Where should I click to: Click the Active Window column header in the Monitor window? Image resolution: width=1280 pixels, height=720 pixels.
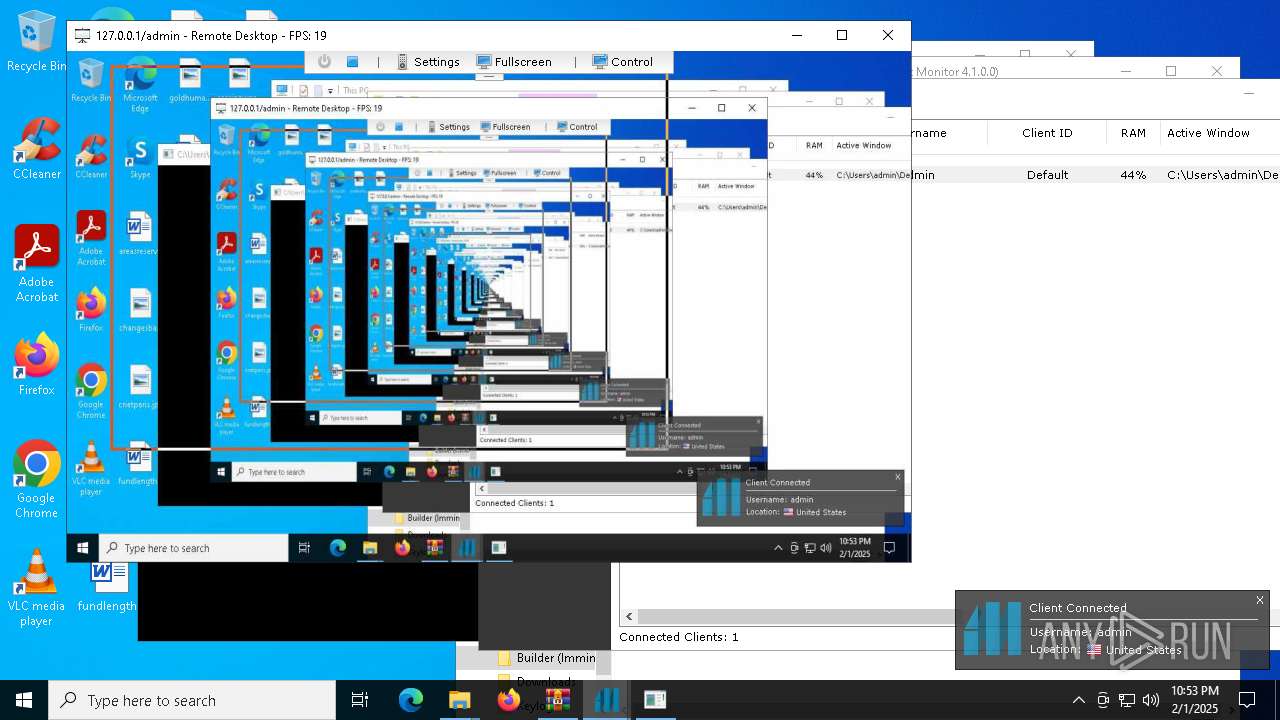tap(1208, 133)
